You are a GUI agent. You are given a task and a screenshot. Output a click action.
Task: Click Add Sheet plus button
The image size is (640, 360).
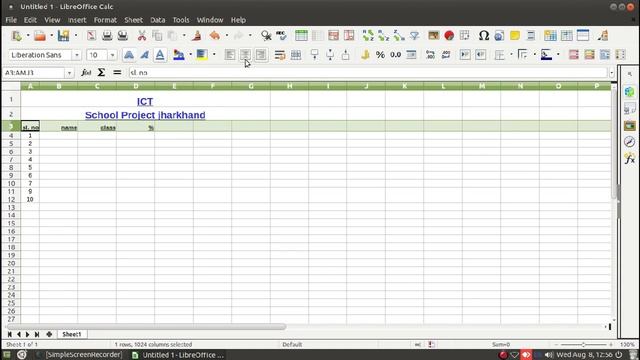(49, 334)
